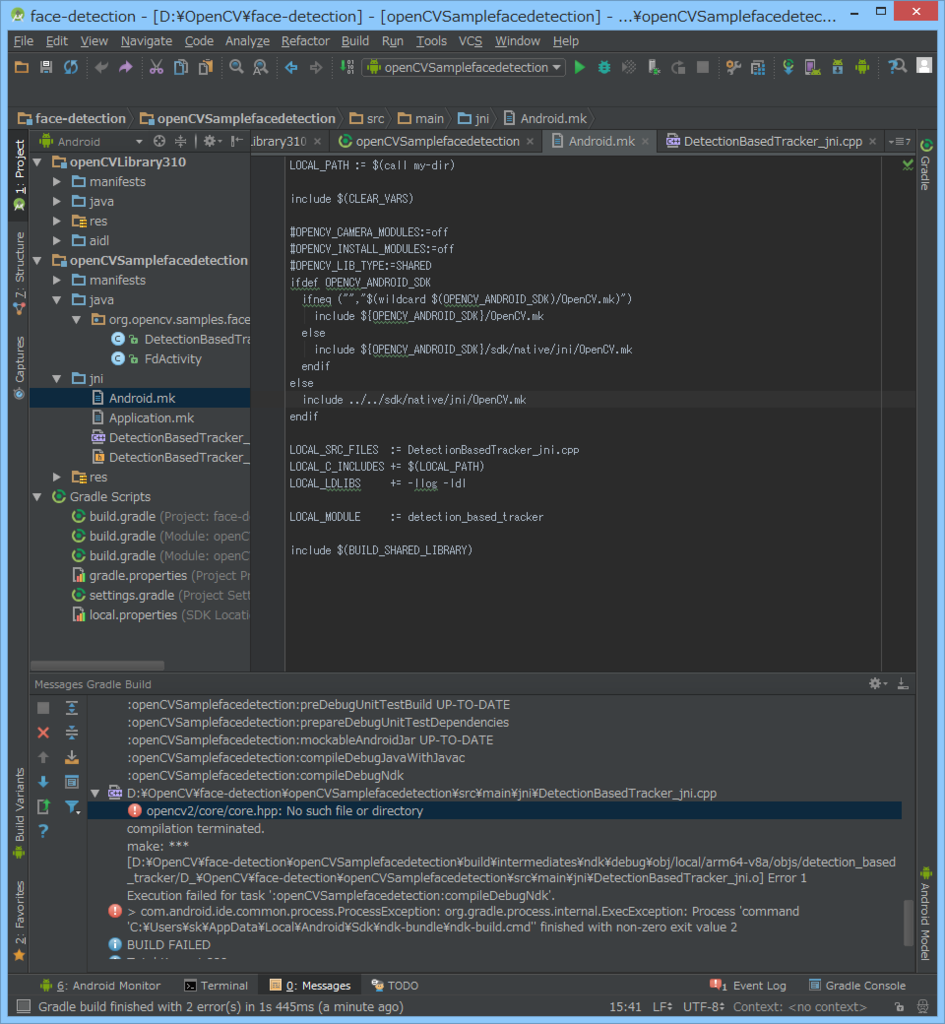Open the AVD Manager icon
945x1024 pixels.
point(812,67)
